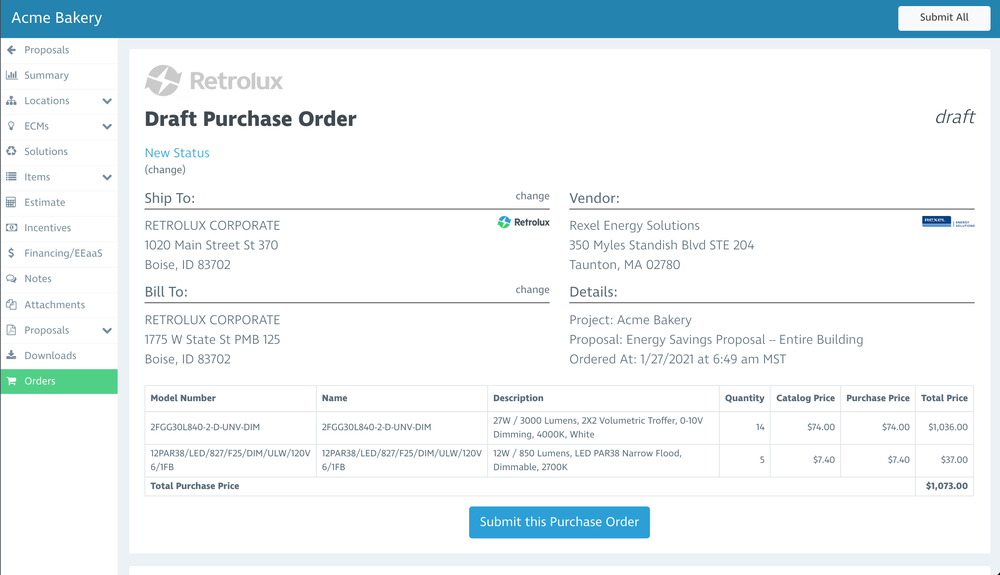Click the draft status label
1000x575 pixels.
pyautogui.click(x=955, y=117)
